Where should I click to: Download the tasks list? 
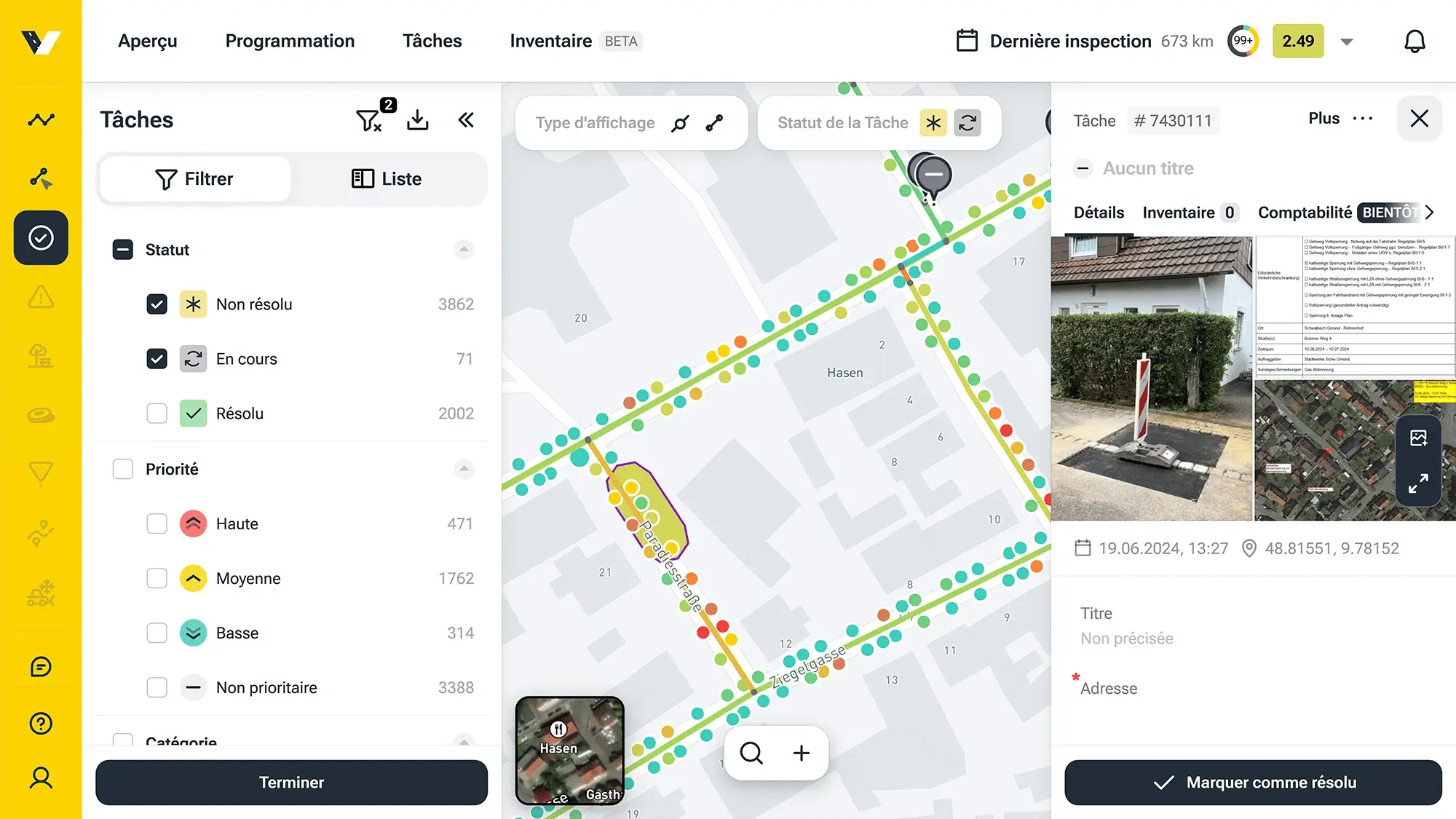point(418,120)
